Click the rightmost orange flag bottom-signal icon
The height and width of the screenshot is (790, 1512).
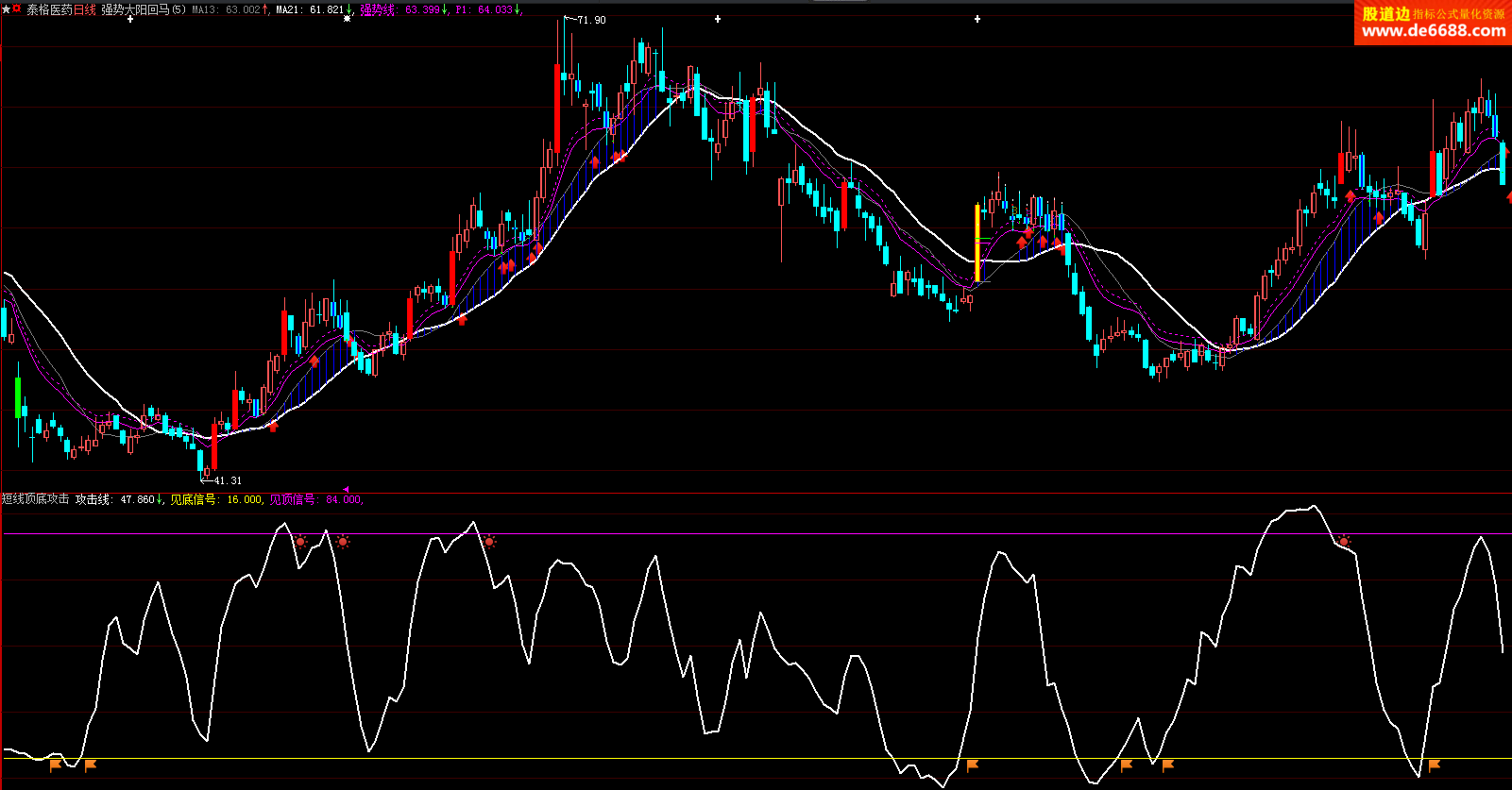coord(1434,765)
